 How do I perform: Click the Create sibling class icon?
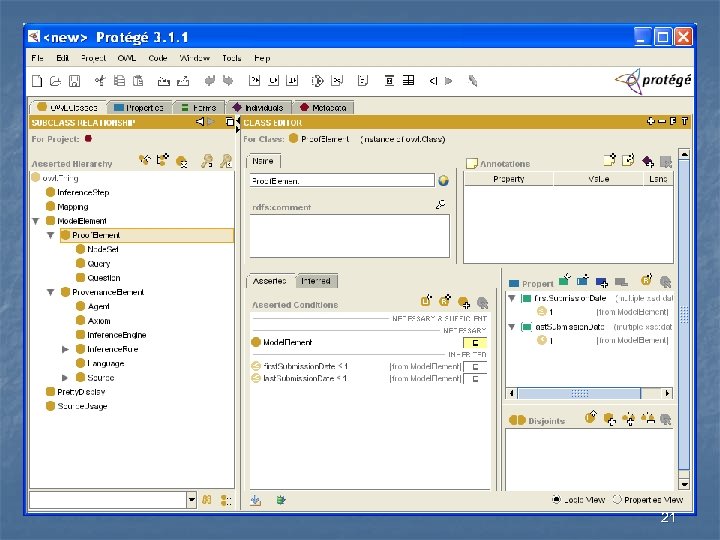[163, 160]
